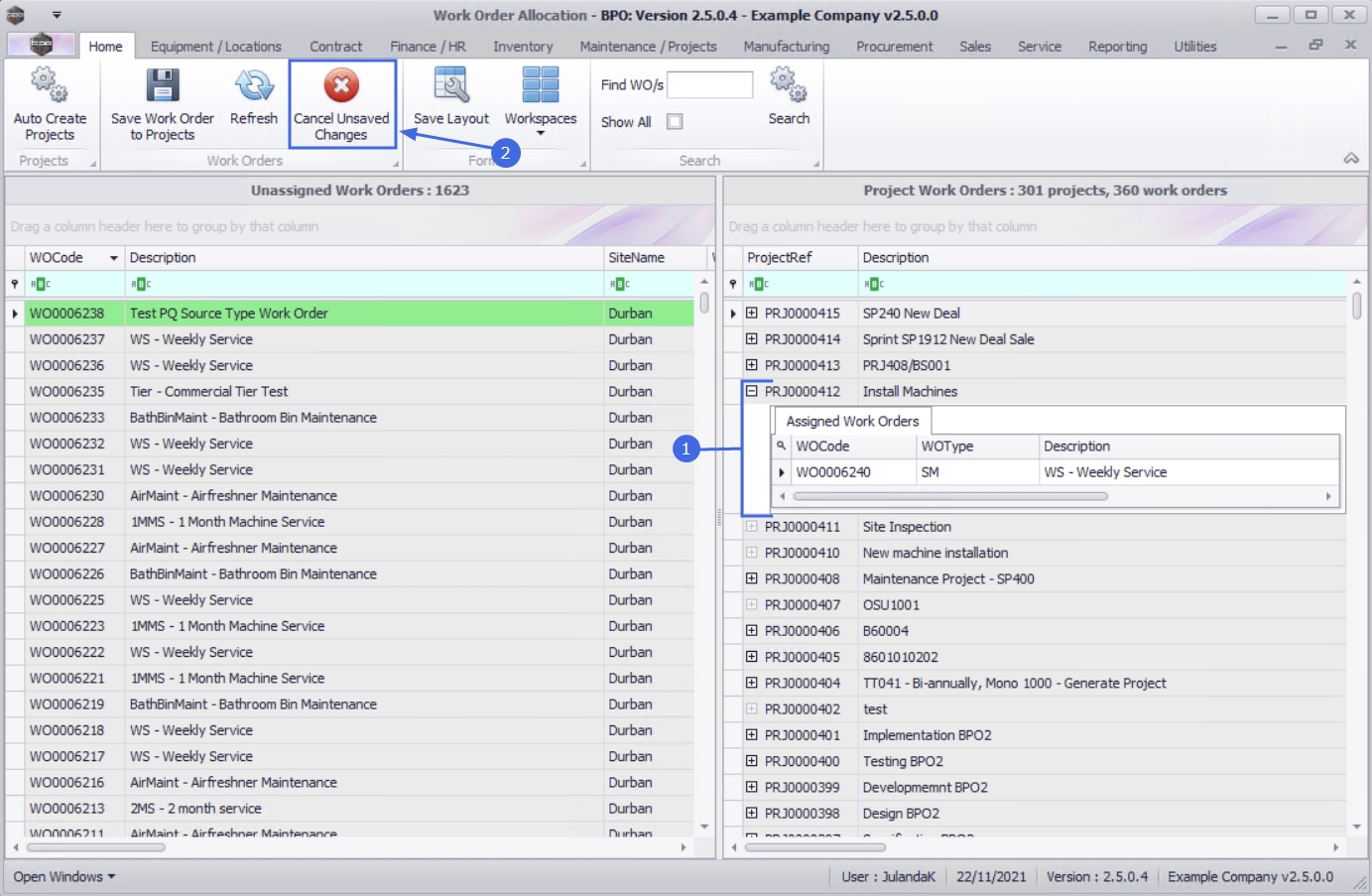
Task: Open the quick access toolbar dropdown
Action: pyautogui.click(x=57, y=15)
